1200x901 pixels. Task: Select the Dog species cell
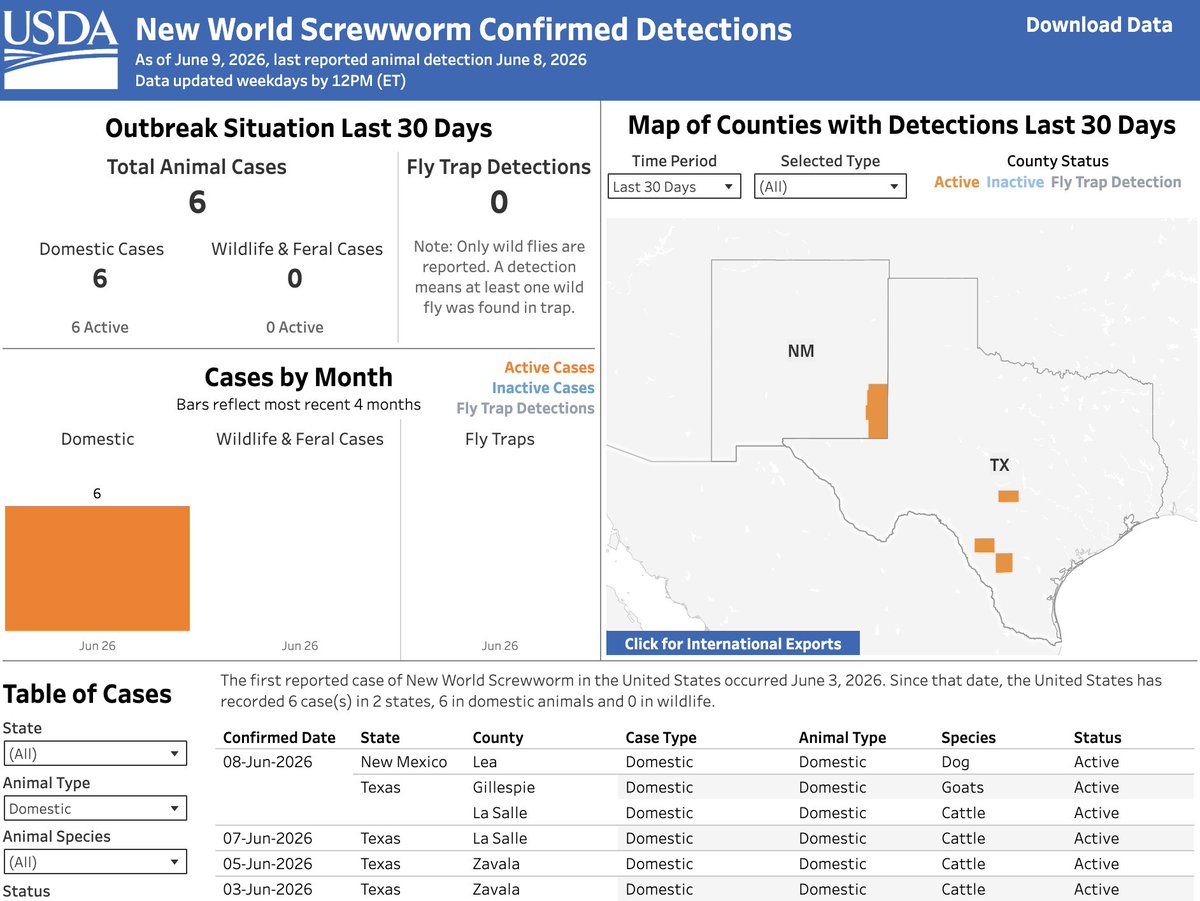coord(956,762)
